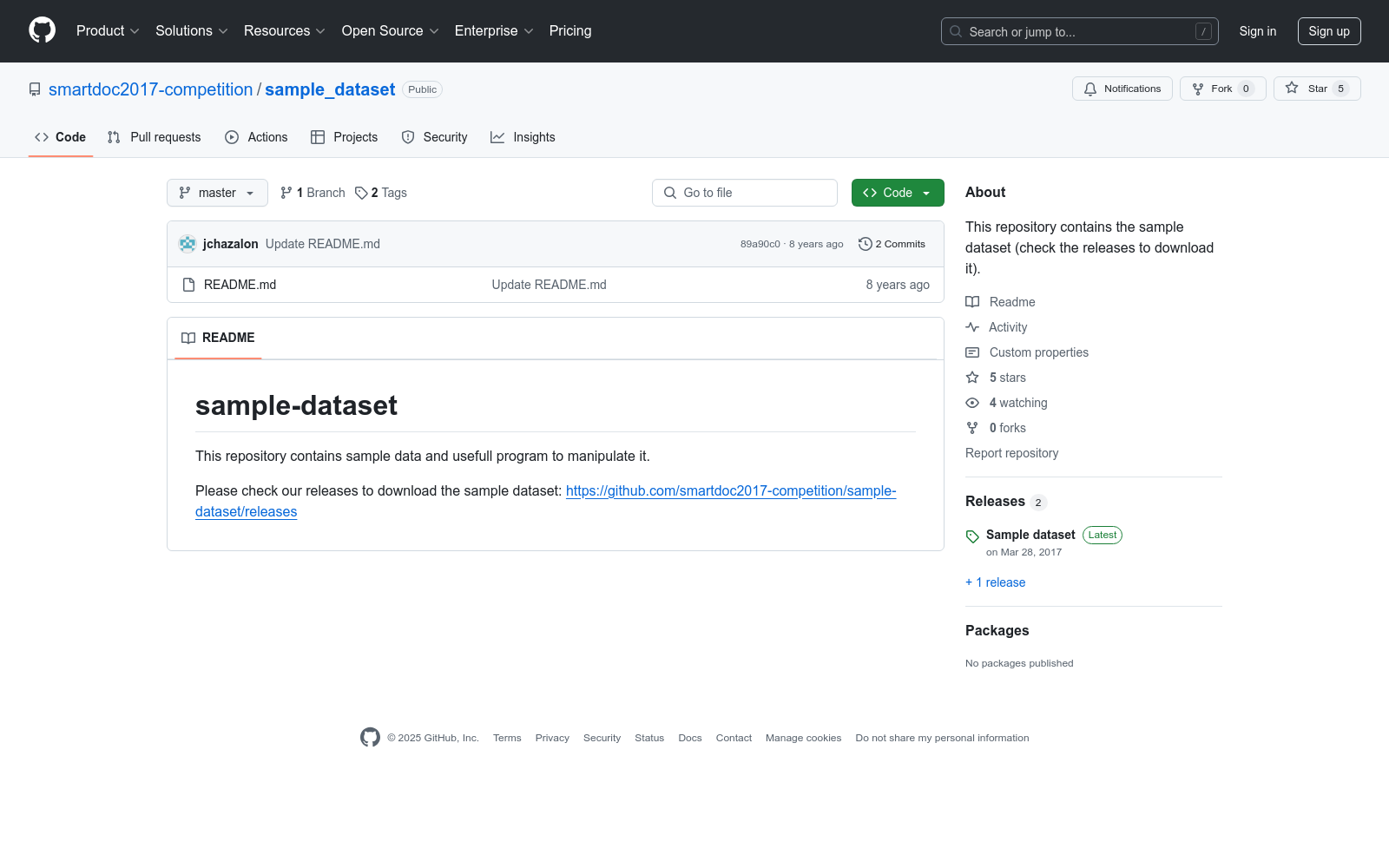
Task: Click the GitHub logo in the footer
Action: tap(370, 738)
